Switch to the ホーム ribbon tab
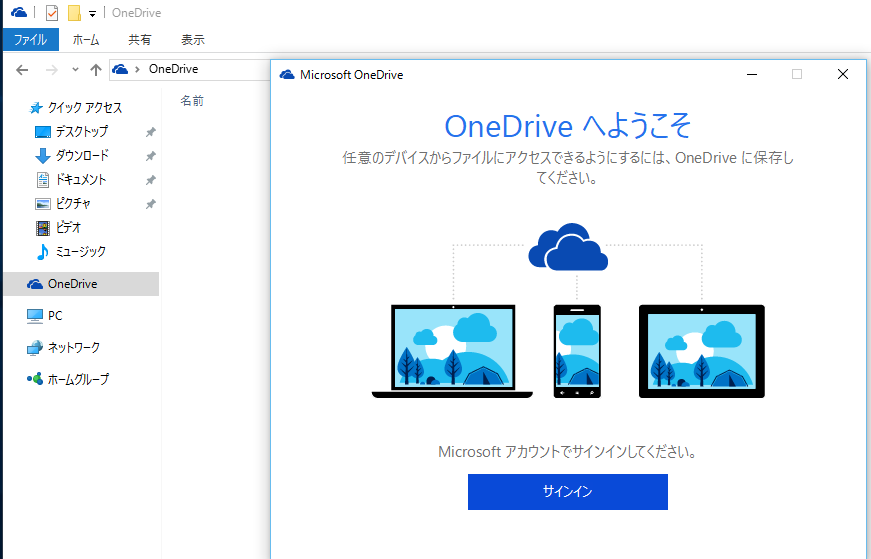Screen dimensions: 871x559 click(86, 40)
